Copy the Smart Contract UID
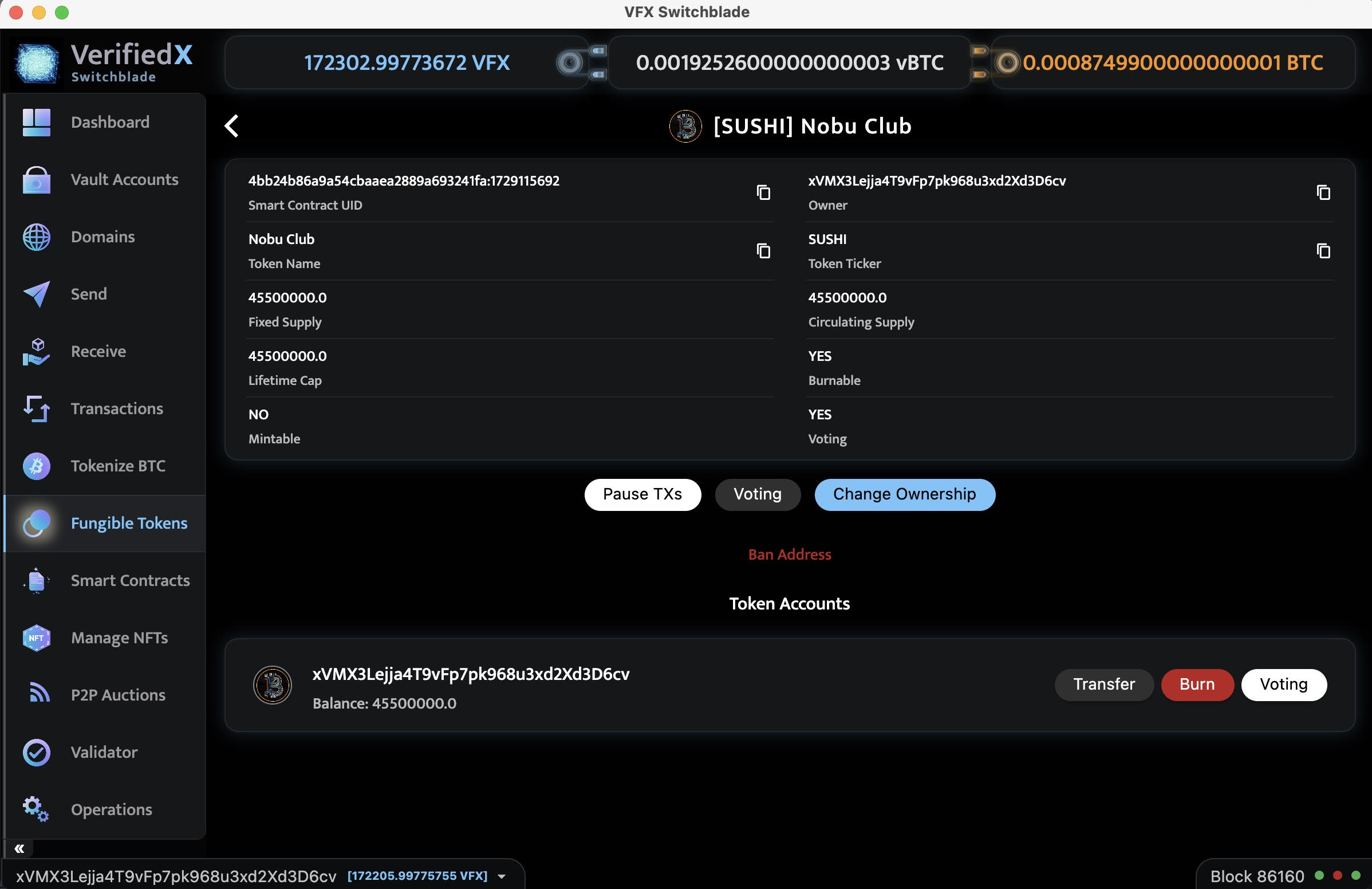Screen dimensions: 1372x889 tap(763, 192)
